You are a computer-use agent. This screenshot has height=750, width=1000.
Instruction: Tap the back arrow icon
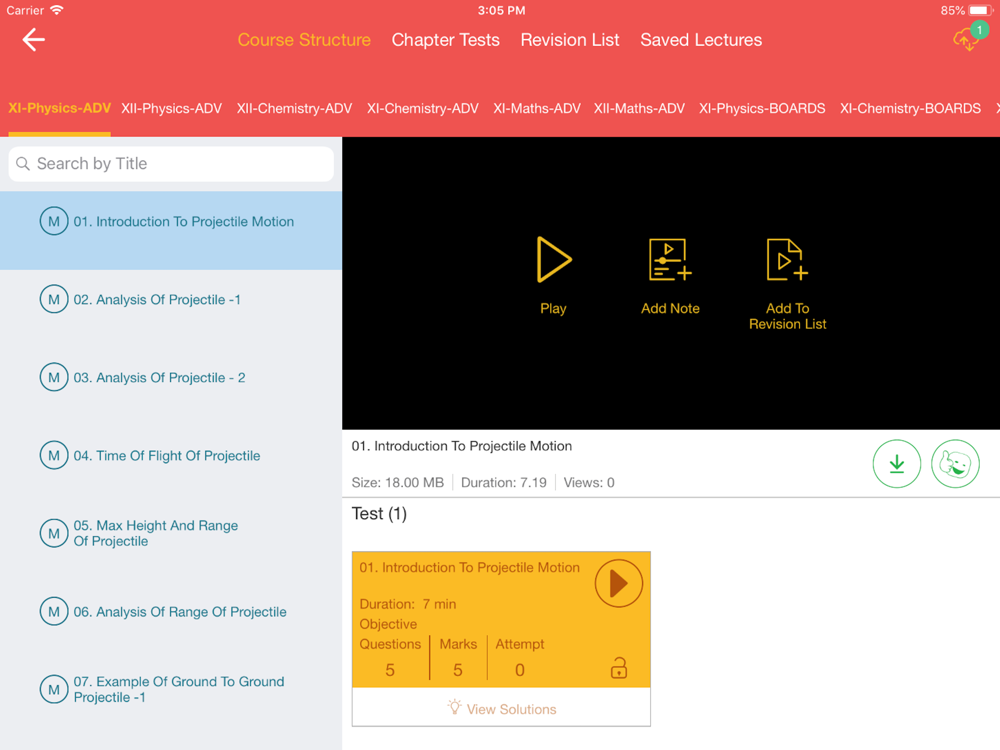coord(34,40)
